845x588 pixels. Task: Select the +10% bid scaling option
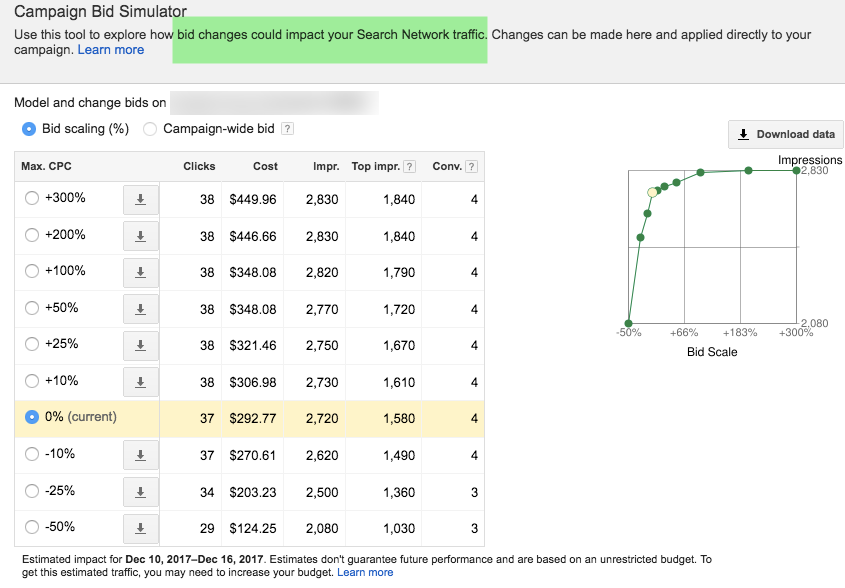pyautogui.click(x=30, y=381)
